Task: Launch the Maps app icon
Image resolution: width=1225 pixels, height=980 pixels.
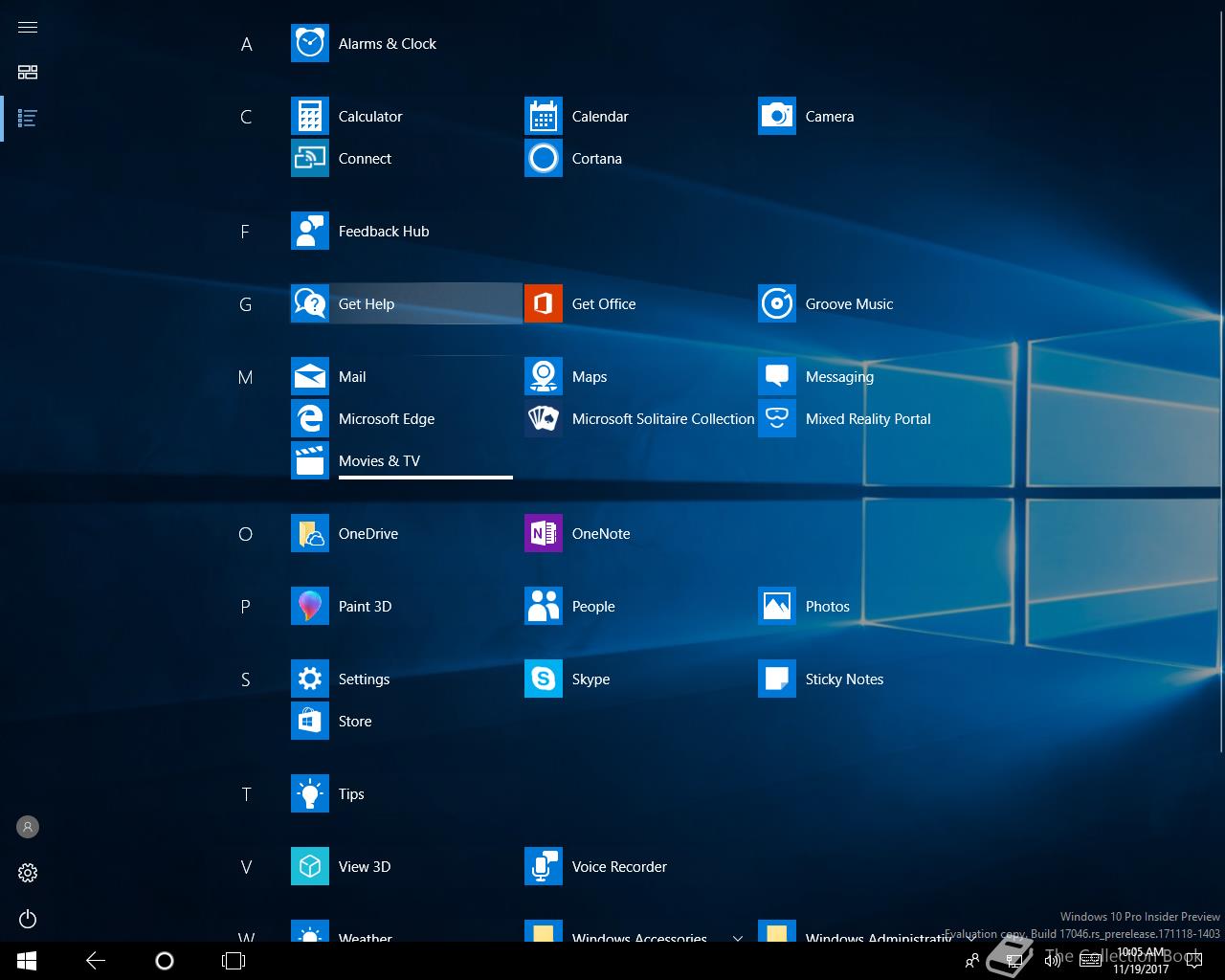Action: click(x=544, y=377)
